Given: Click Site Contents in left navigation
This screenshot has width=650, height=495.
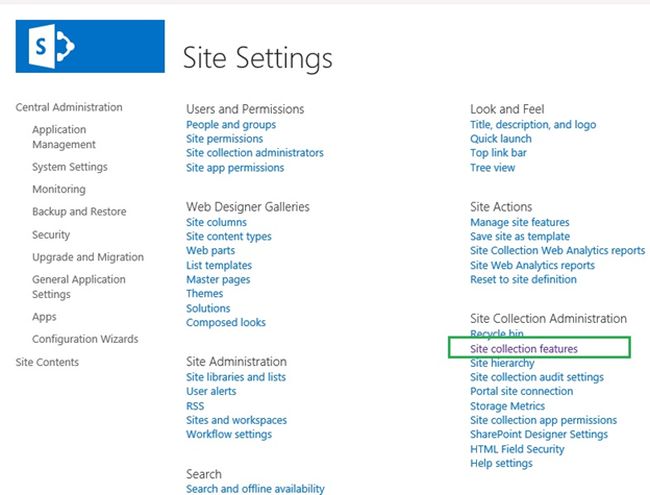Looking at the screenshot, I should point(47,362).
